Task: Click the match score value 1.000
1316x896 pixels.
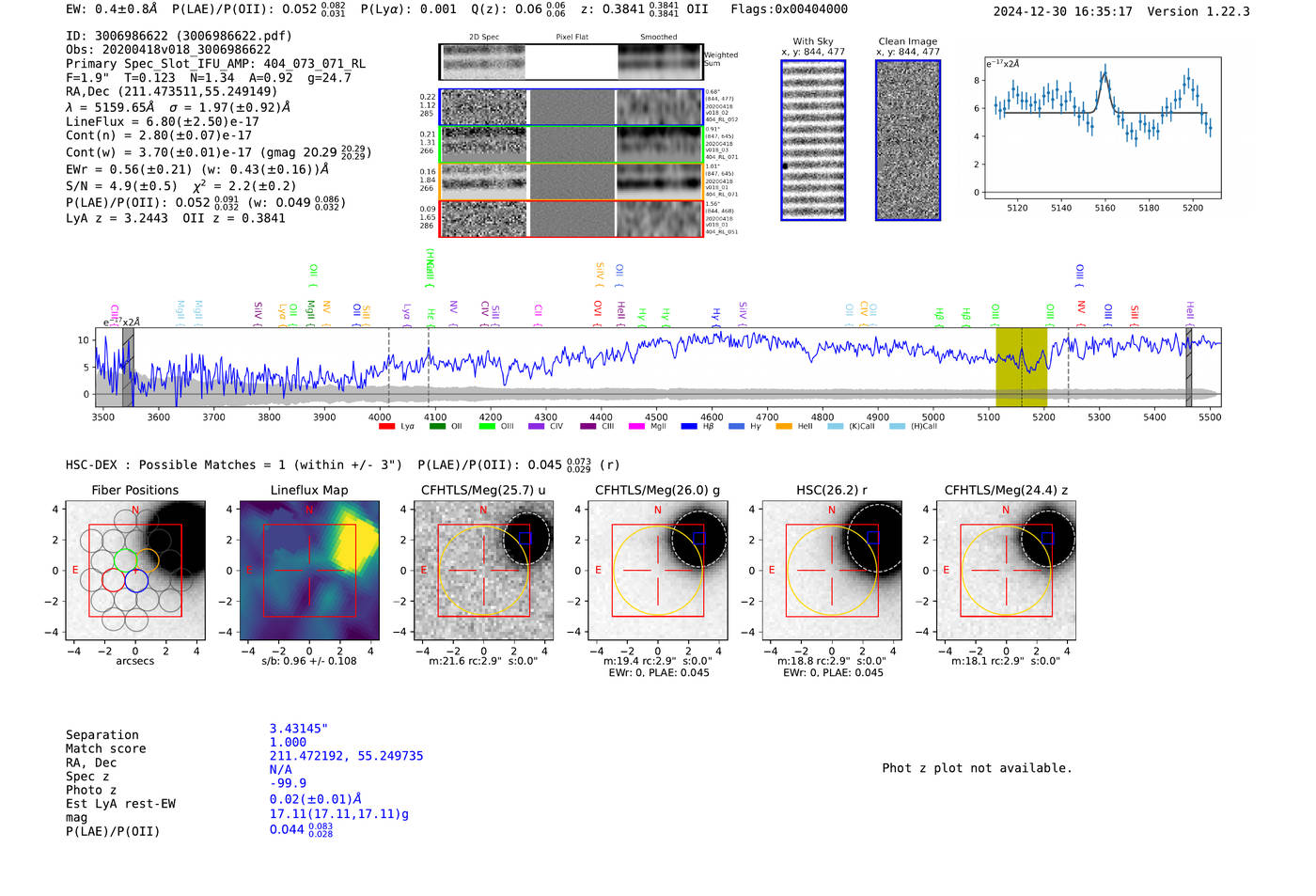Action: [288, 742]
